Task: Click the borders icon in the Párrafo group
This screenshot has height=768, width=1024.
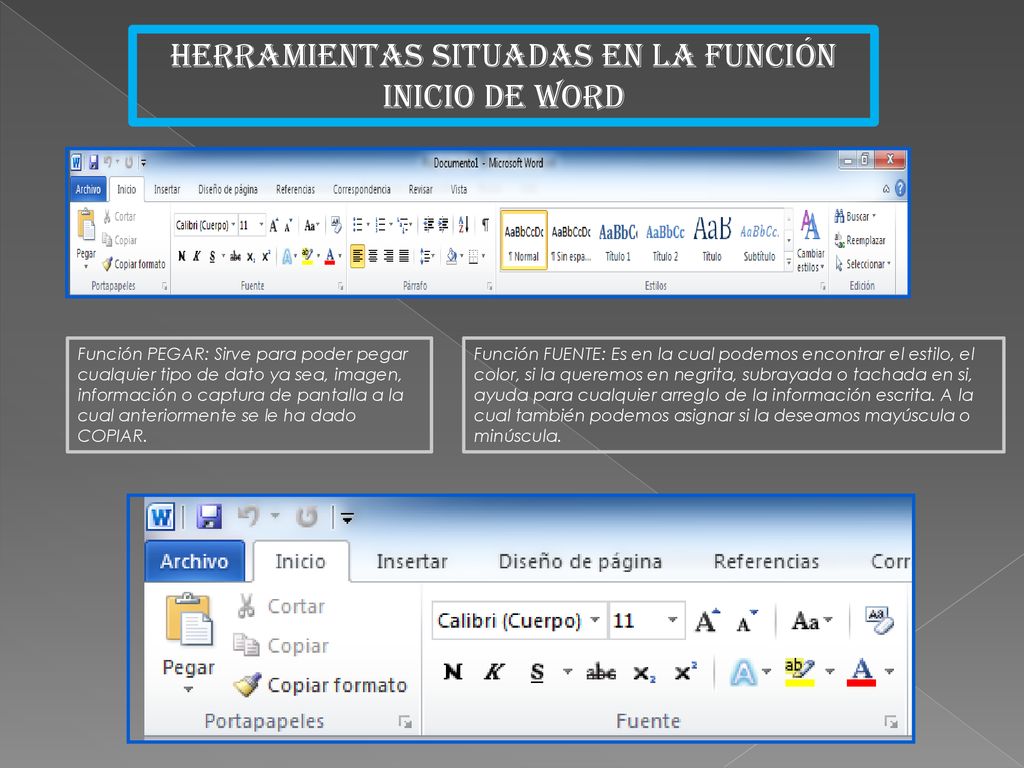Action: click(x=474, y=256)
